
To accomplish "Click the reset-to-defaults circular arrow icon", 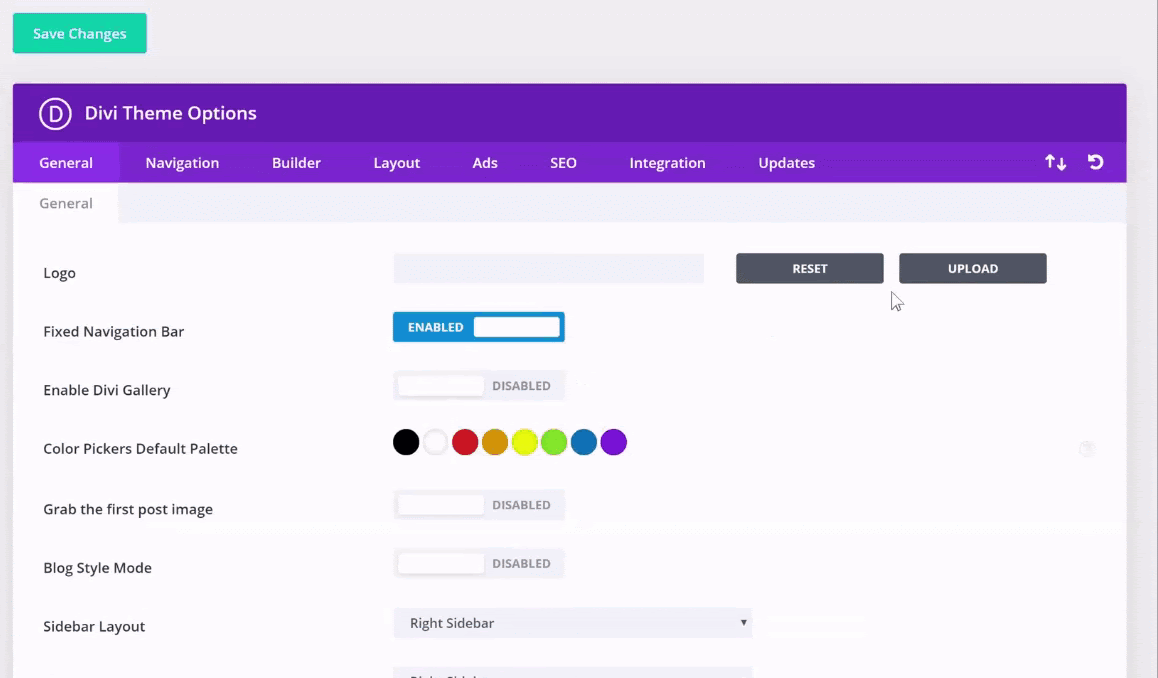I will (1095, 162).
